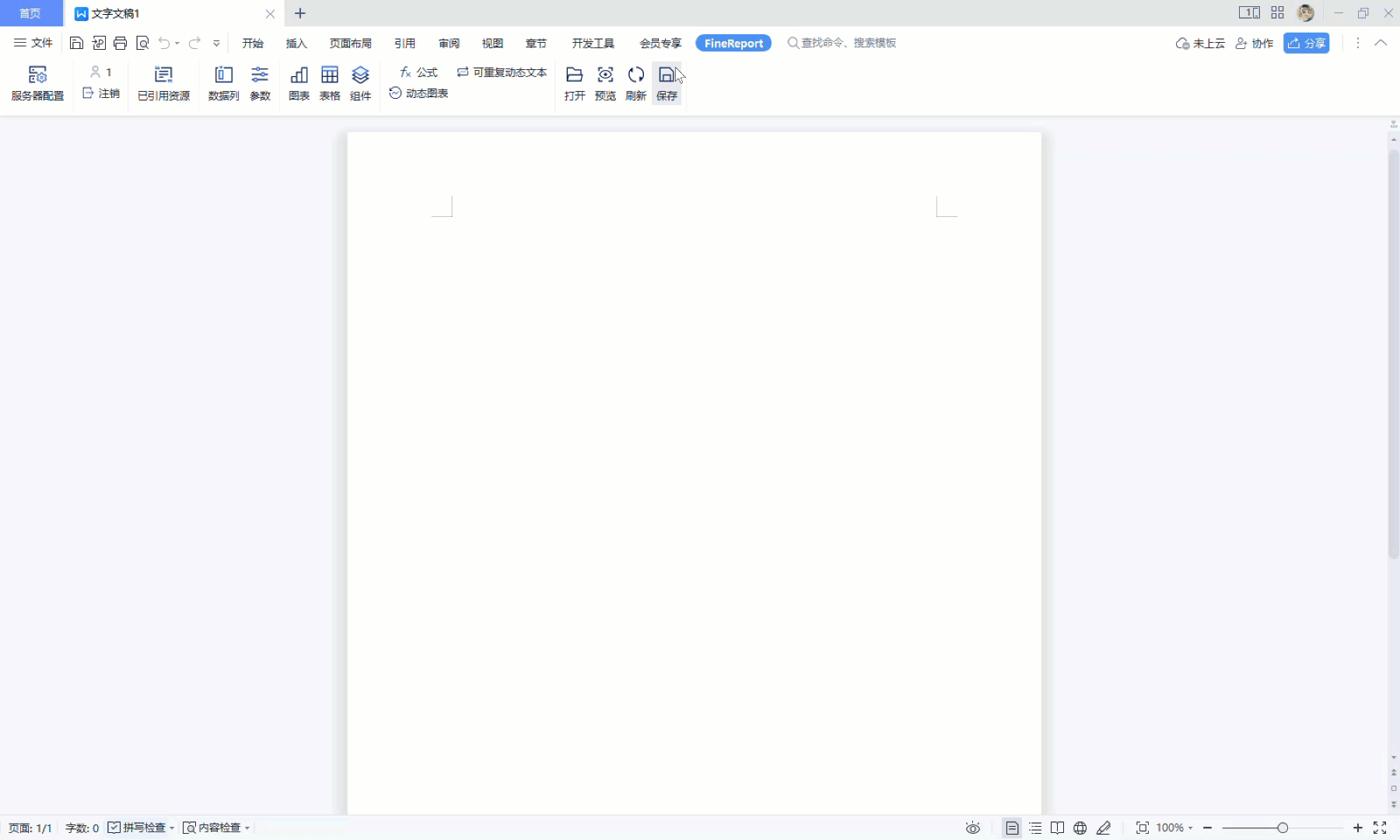Open the 插入 (Insert) ribbon tab
The image size is (1400, 840).
coord(296,43)
